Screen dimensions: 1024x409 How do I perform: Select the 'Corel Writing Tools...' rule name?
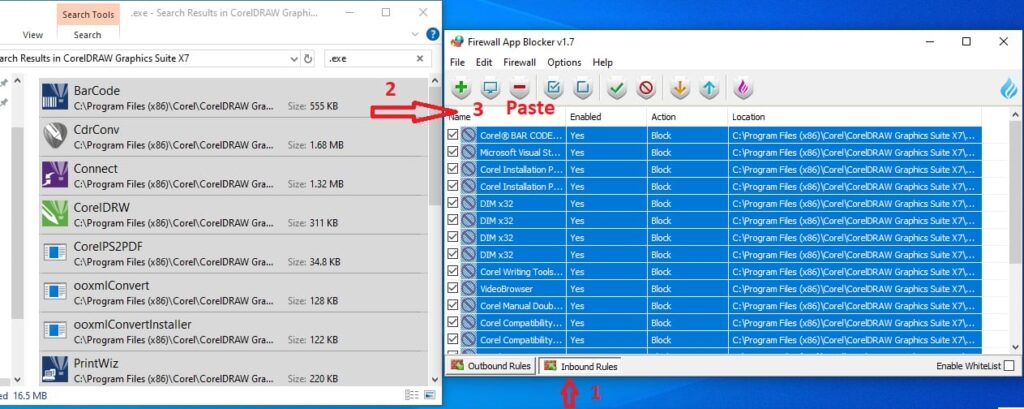pyautogui.click(x=521, y=272)
